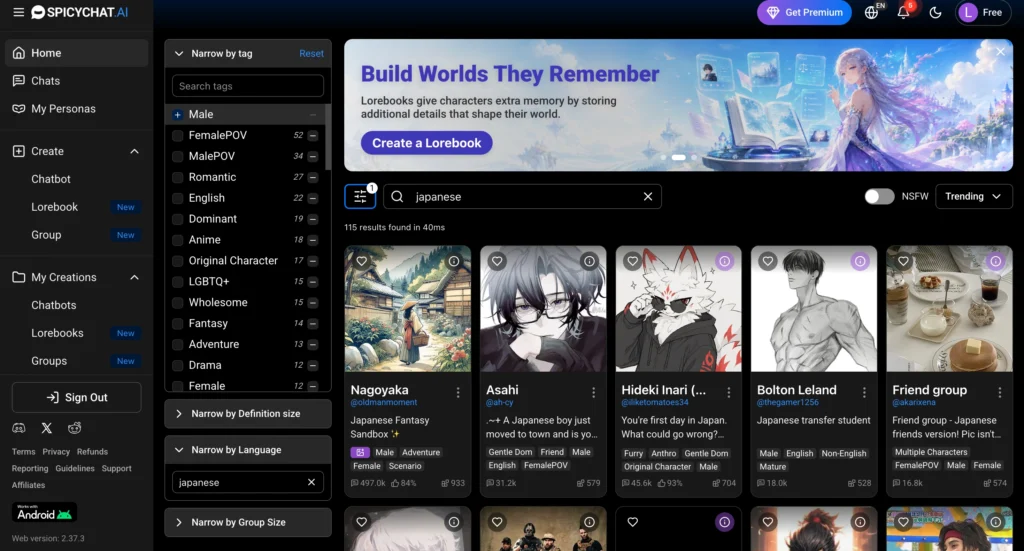This screenshot has height=551, width=1024.
Task: Open three-dot menu for Bolton Leland
Action: click(x=864, y=392)
